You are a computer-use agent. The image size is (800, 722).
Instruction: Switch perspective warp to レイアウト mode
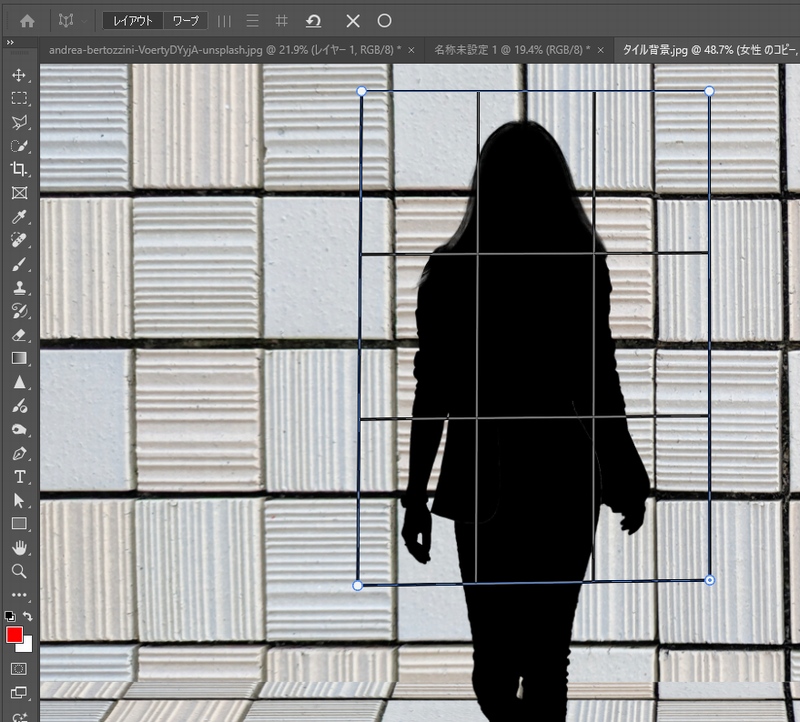click(x=132, y=20)
